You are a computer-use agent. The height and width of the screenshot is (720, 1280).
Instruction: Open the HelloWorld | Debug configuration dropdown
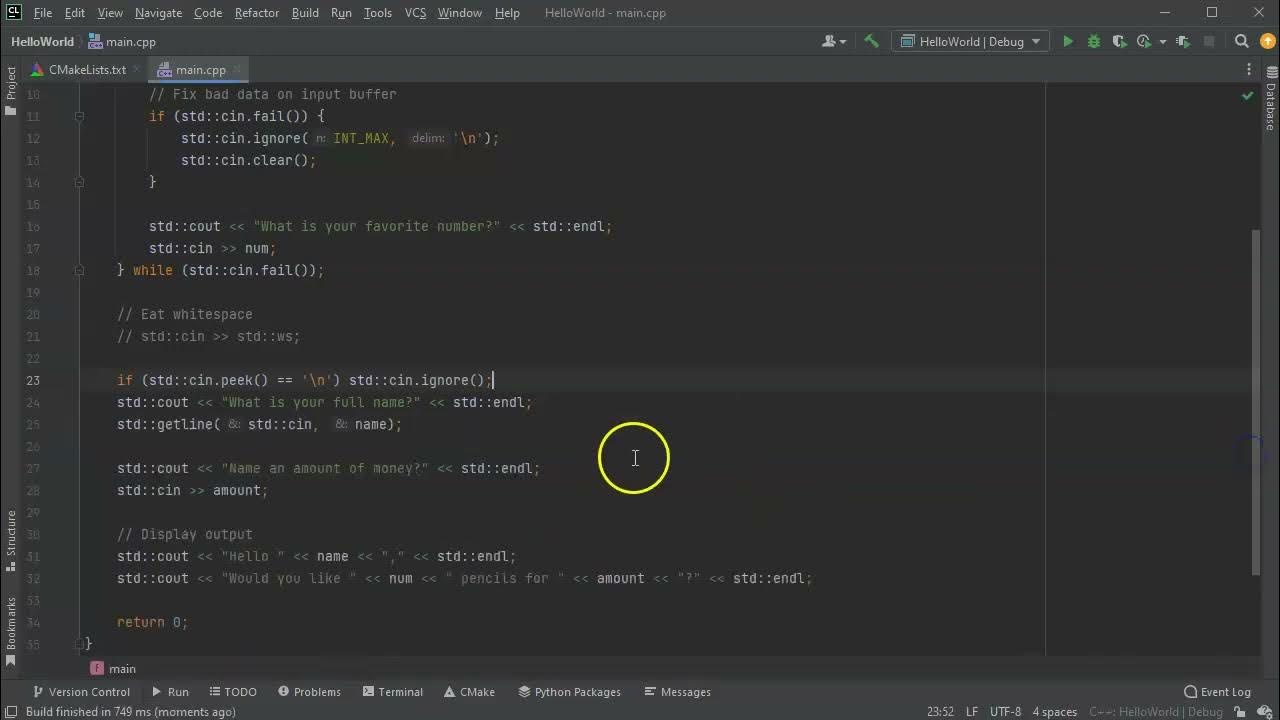click(971, 42)
